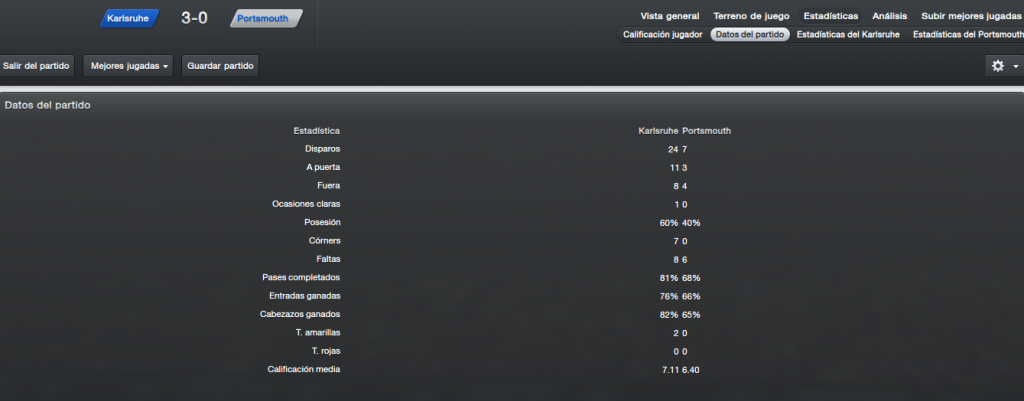
Task: Open Subir mejores jugadas
Action: click(971, 16)
